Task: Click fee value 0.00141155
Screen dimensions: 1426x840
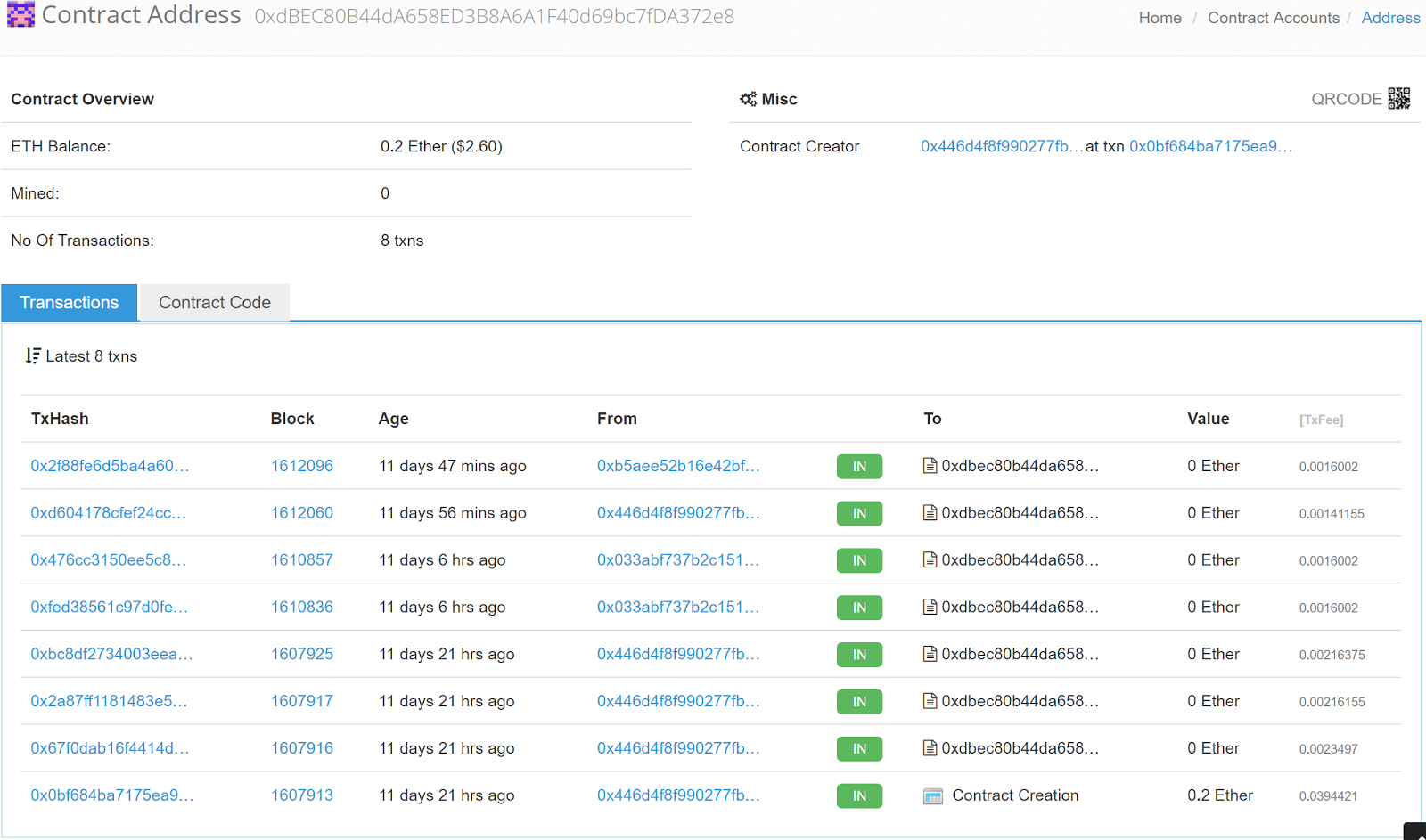Action: 1332,514
